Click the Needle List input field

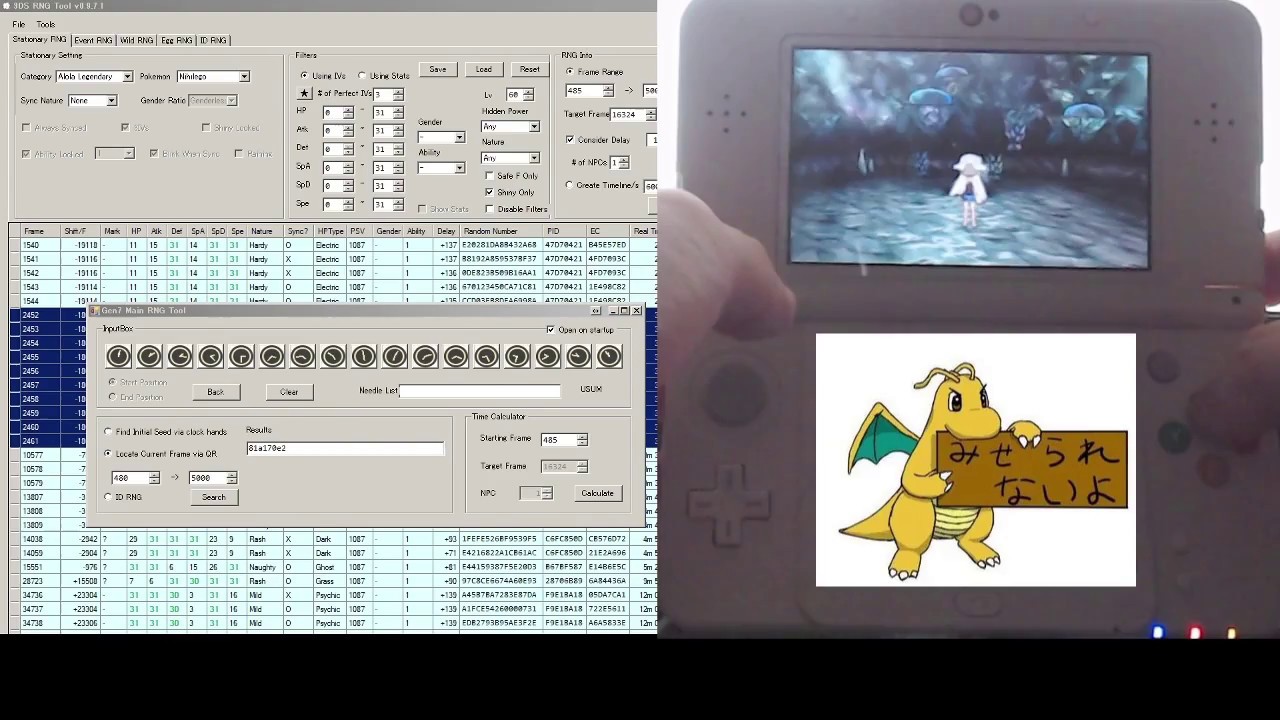coord(480,391)
